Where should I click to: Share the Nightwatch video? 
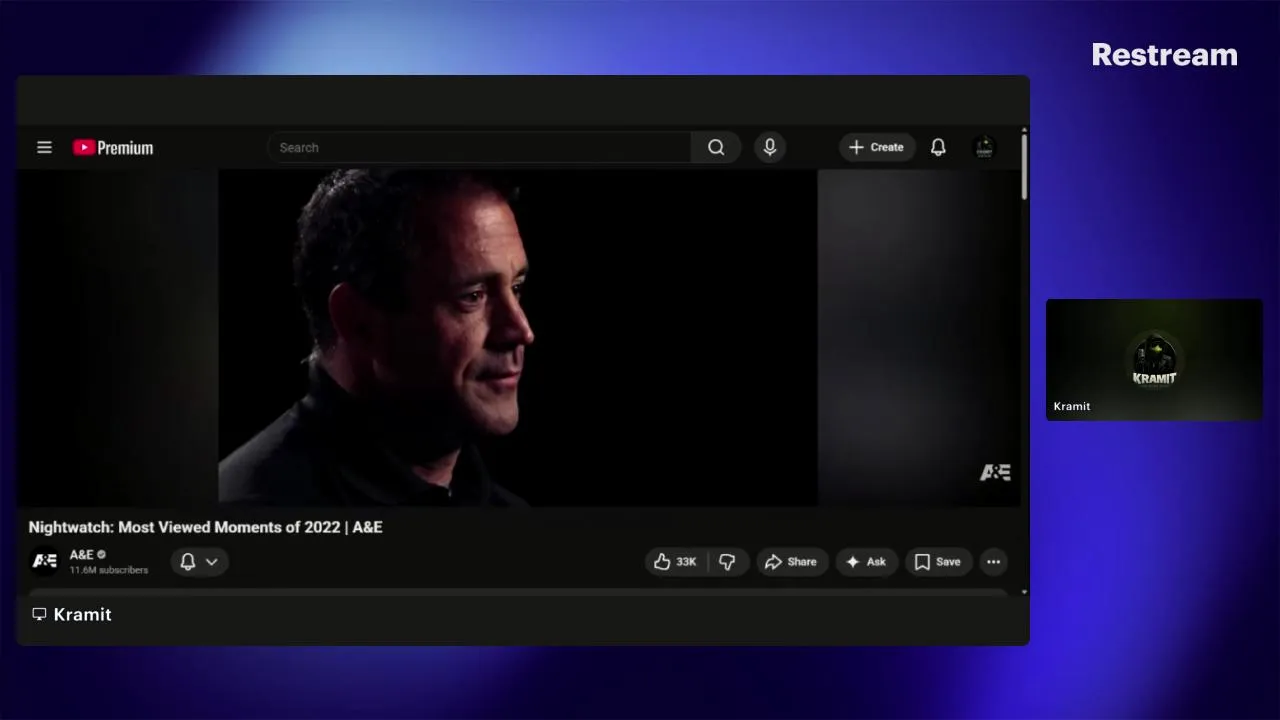coord(791,562)
